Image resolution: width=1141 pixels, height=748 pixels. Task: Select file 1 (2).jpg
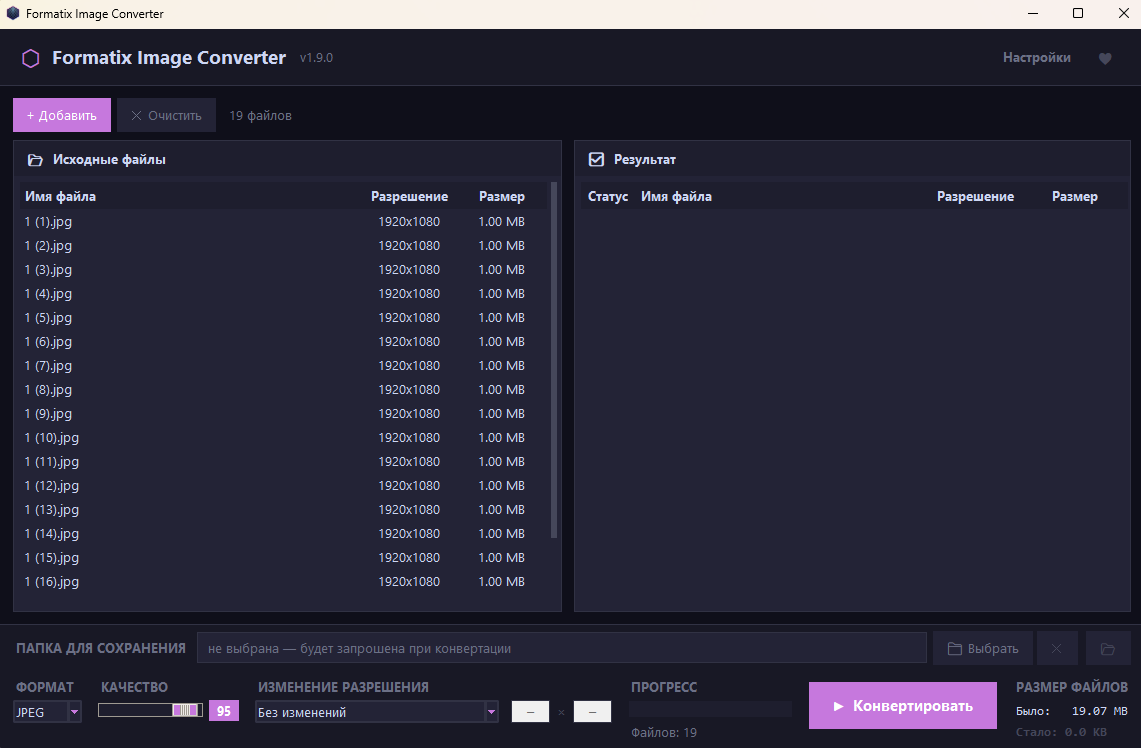[x=285, y=245]
